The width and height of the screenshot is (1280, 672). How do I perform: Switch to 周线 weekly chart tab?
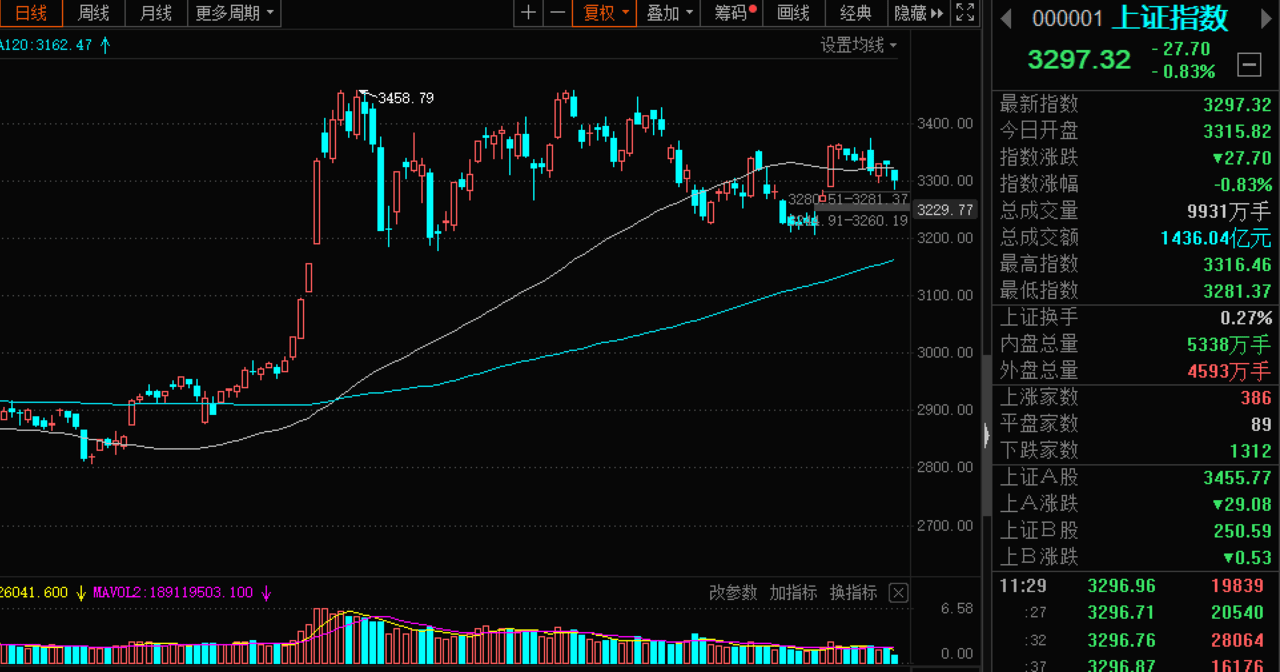click(93, 13)
